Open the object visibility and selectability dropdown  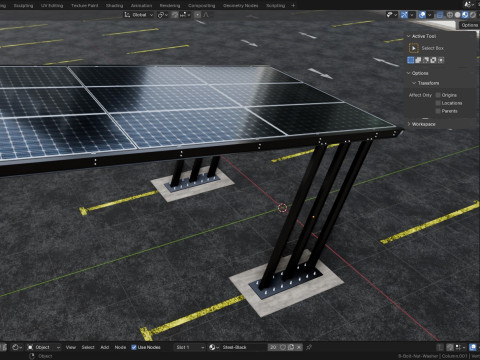(x=391, y=15)
